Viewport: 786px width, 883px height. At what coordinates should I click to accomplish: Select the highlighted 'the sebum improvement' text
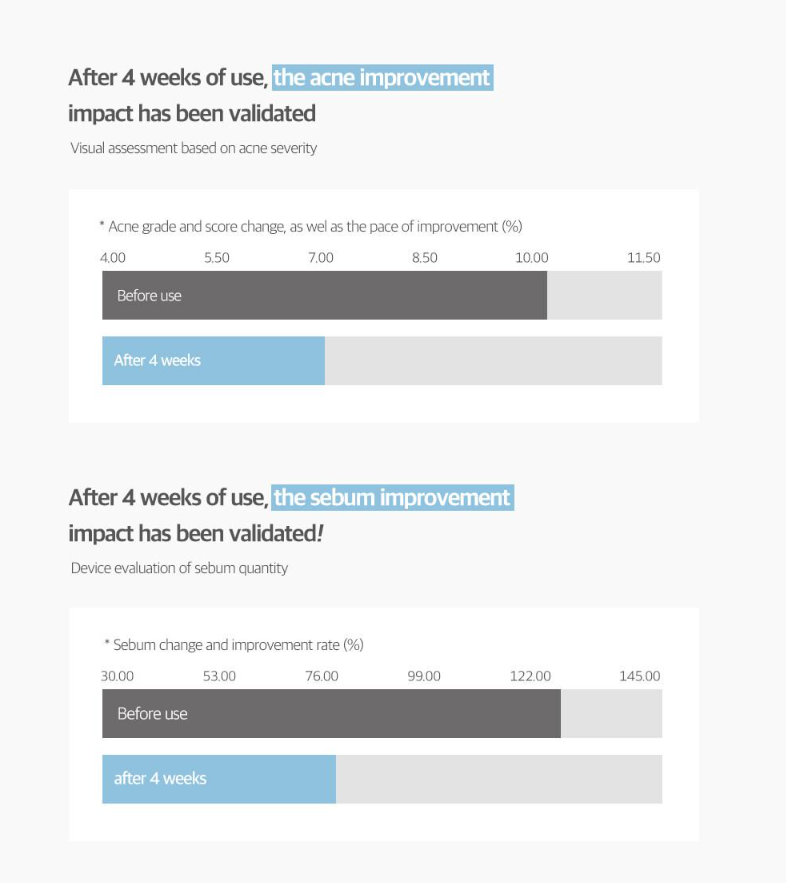(392, 498)
